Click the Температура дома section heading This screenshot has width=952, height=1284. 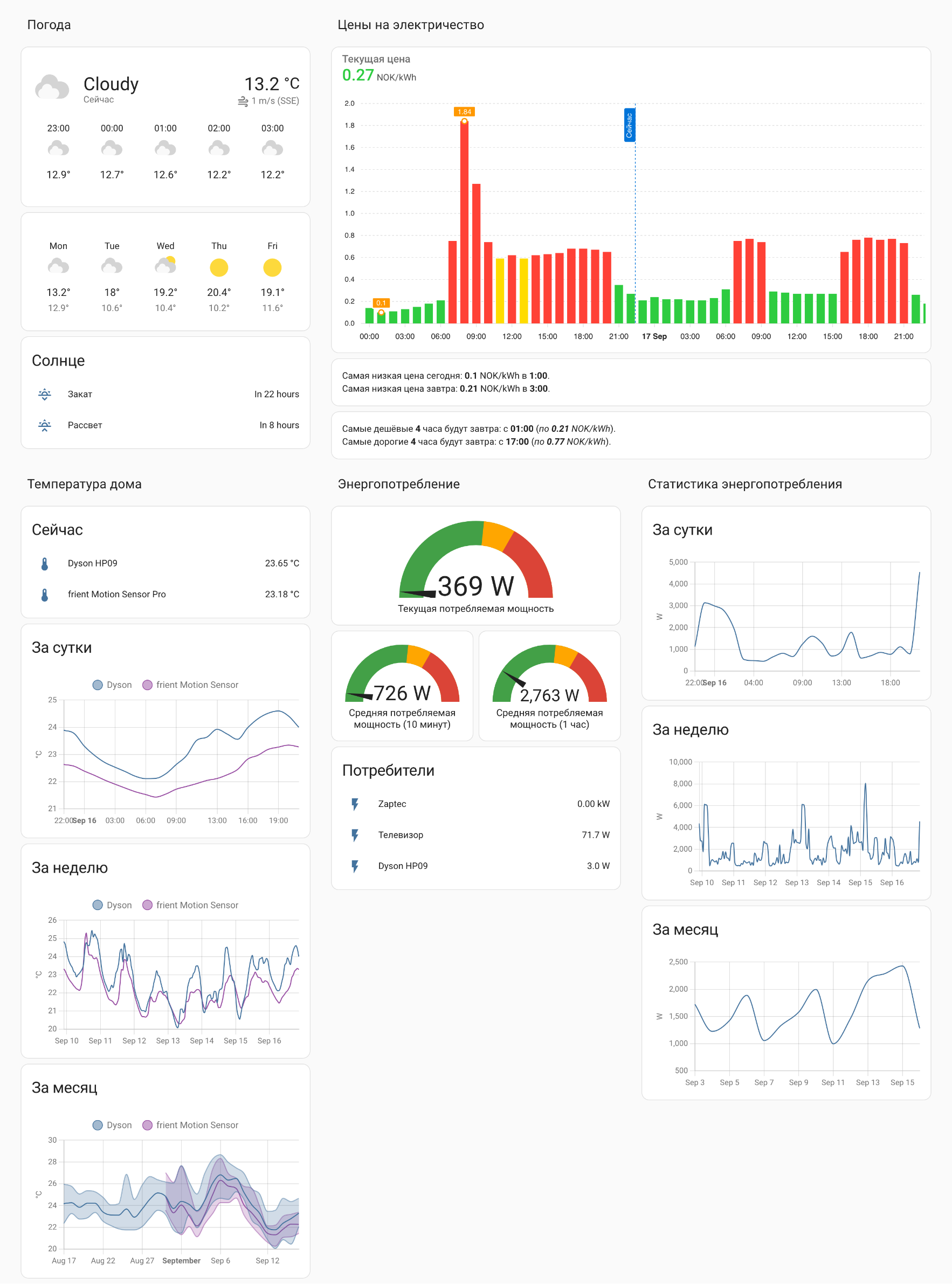(x=84, y=484)
